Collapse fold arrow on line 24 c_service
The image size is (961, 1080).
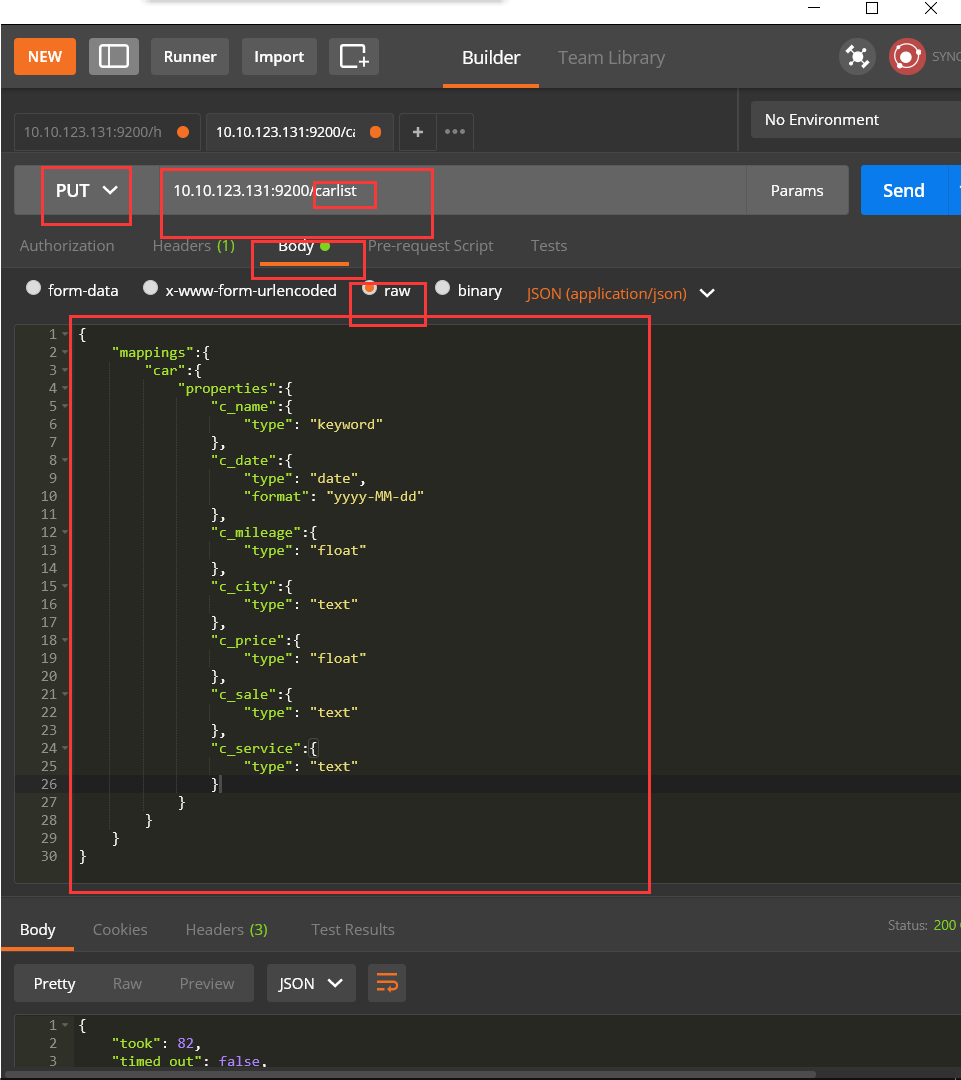point(65,748)
